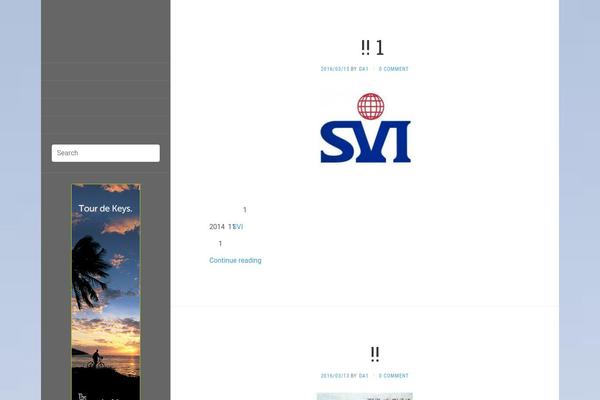600x400 pixels.
Task: Click the Search input field in sidebar
Action: [x=106, y=153]
